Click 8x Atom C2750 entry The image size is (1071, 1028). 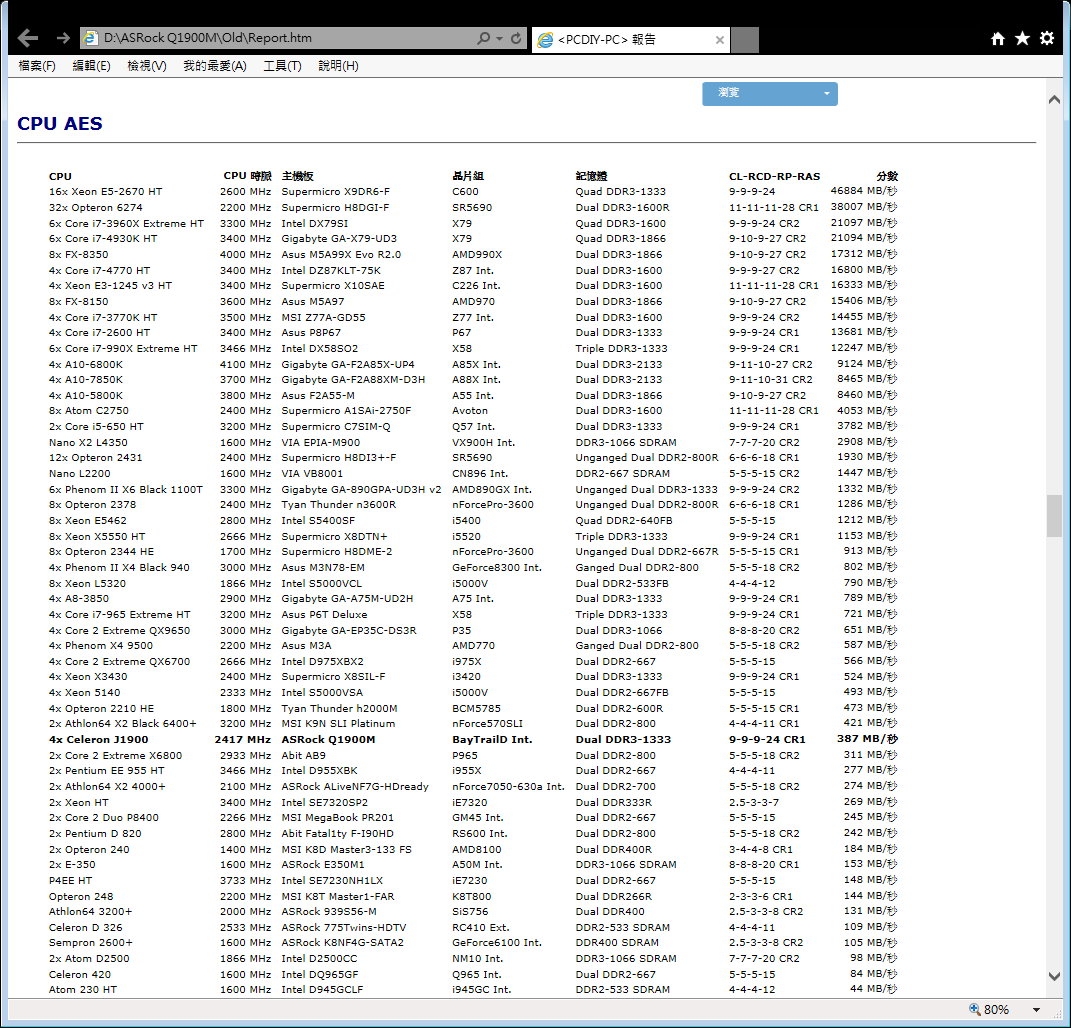[89, 411]
